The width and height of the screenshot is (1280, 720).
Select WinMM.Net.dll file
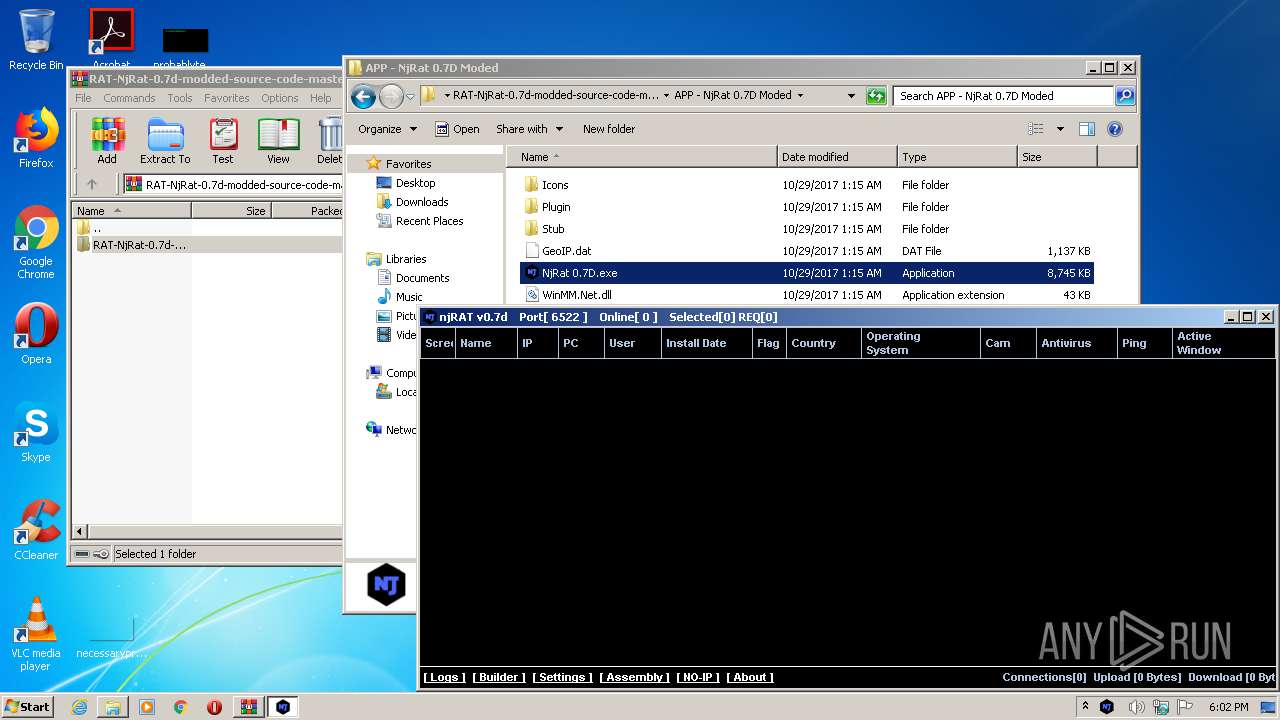pyautogui.click(x=577, y=295)
